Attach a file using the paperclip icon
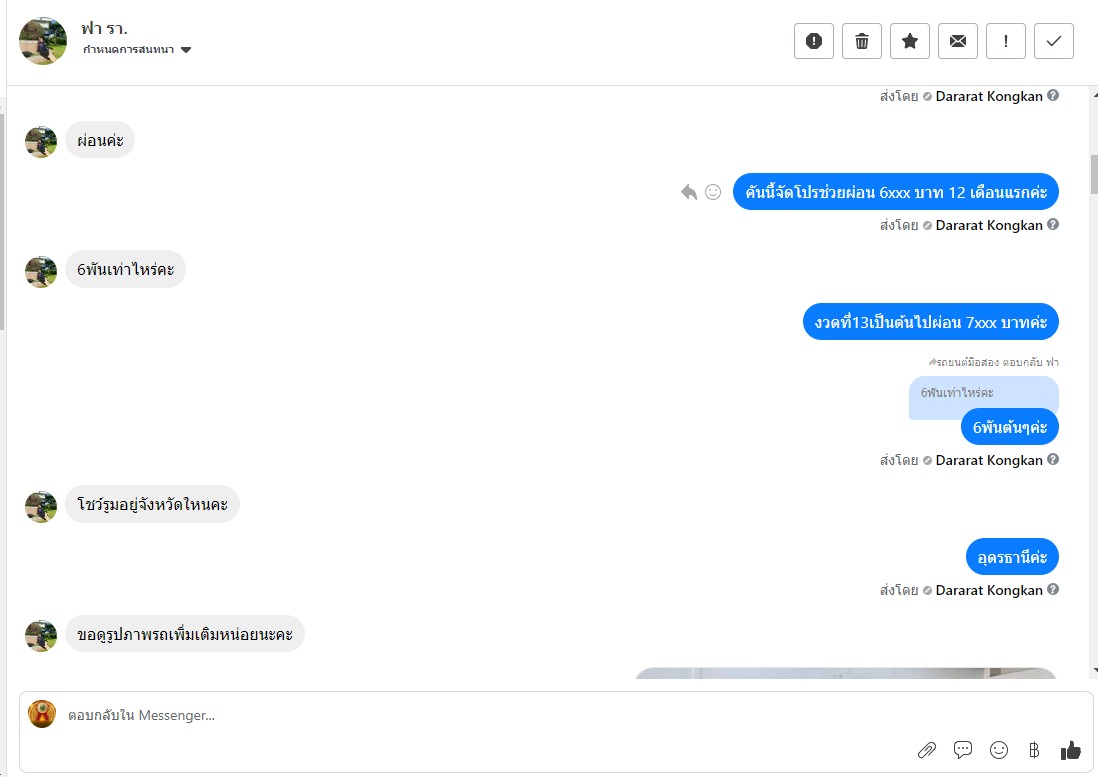This screenshot has height=777, width=1098. click(926, 750)
